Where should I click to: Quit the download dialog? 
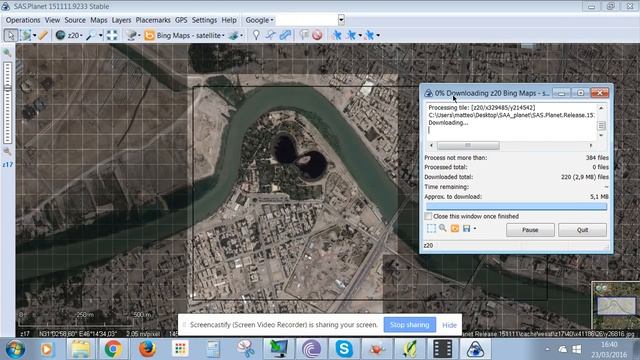click(582, 230)
